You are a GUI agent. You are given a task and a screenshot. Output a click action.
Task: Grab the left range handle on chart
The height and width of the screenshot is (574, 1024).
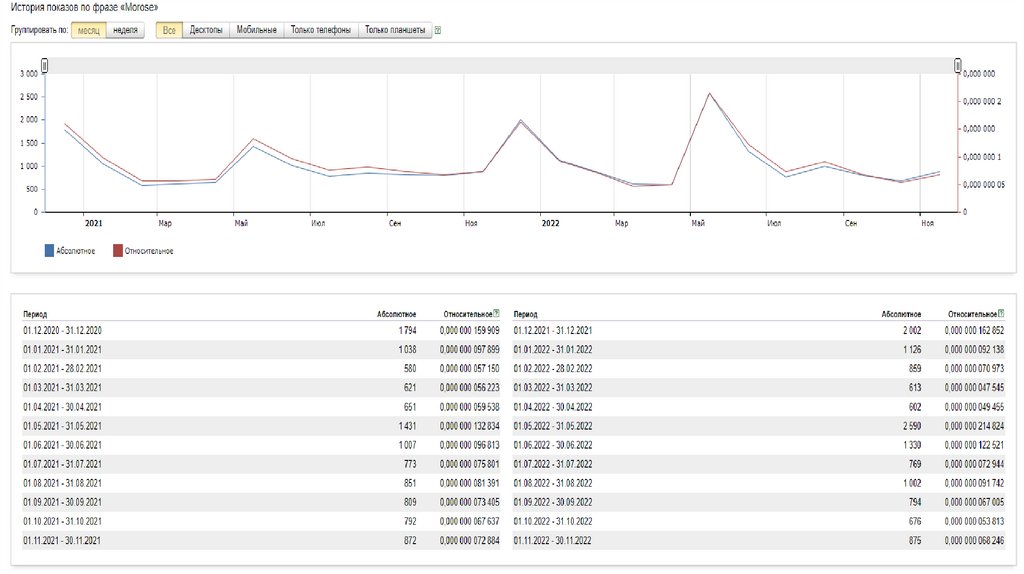tap(44, 66)
